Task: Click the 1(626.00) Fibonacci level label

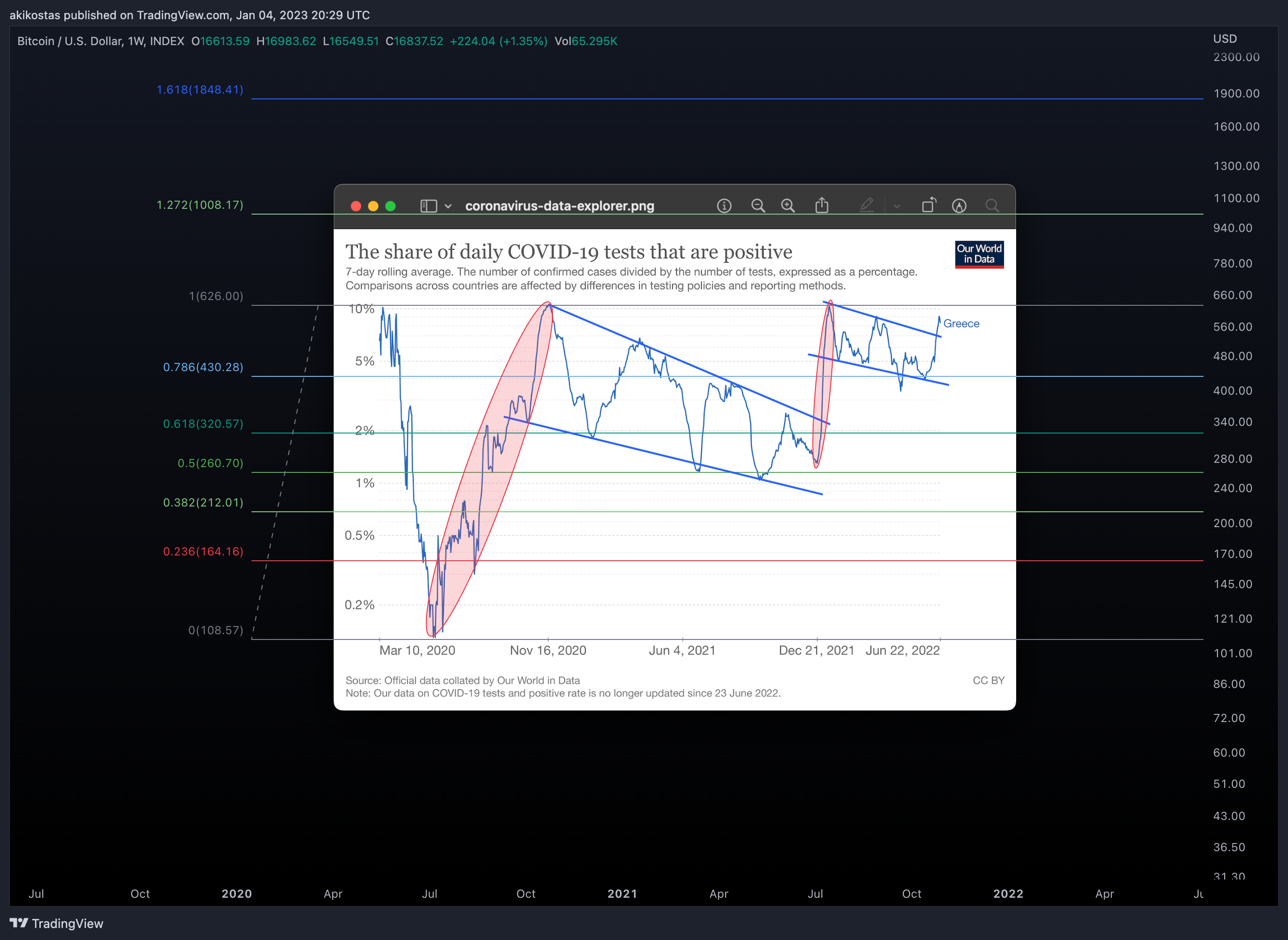Action: 216,296
